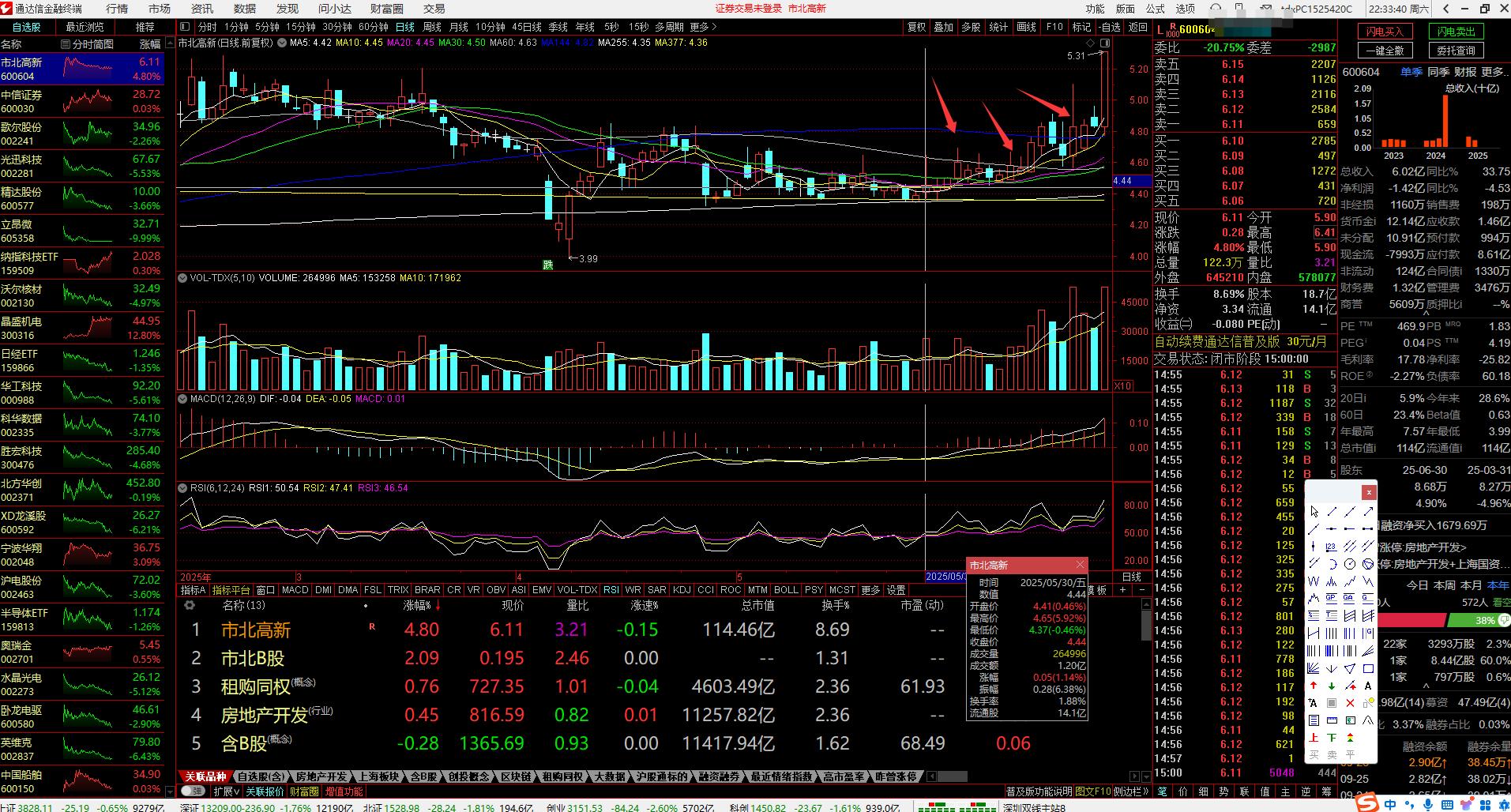Click the 闪电买入 quick buy button
Viewport: 1511px width, 812px height.
click(1385, 32)
